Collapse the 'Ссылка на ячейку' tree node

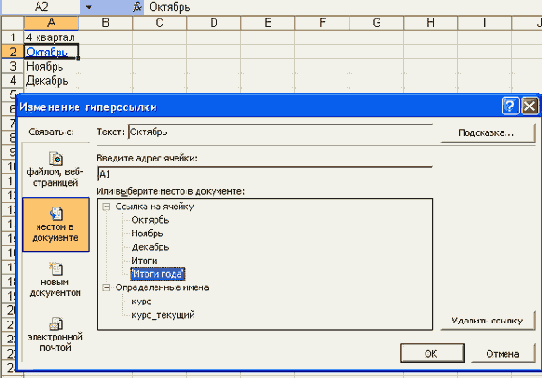click(106, 207)
